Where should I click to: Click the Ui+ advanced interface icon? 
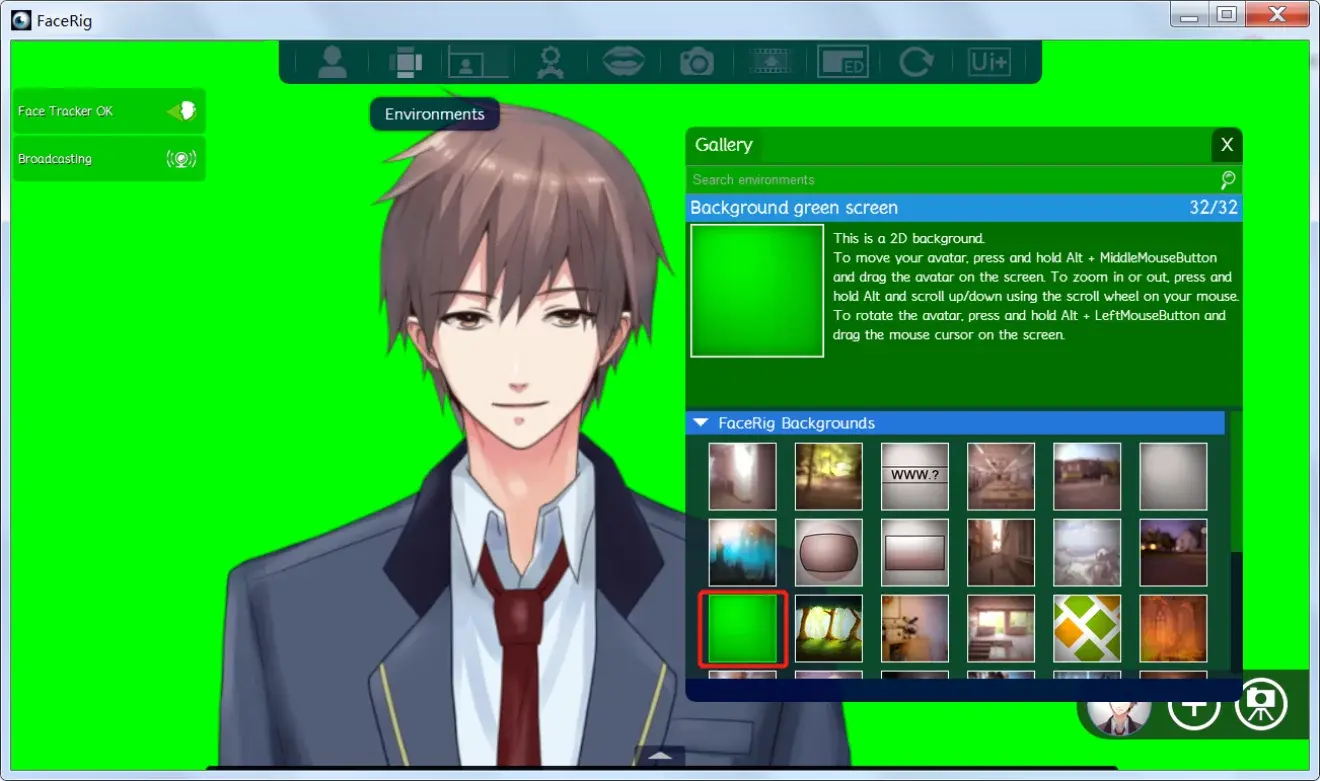[x=989, y=63]
